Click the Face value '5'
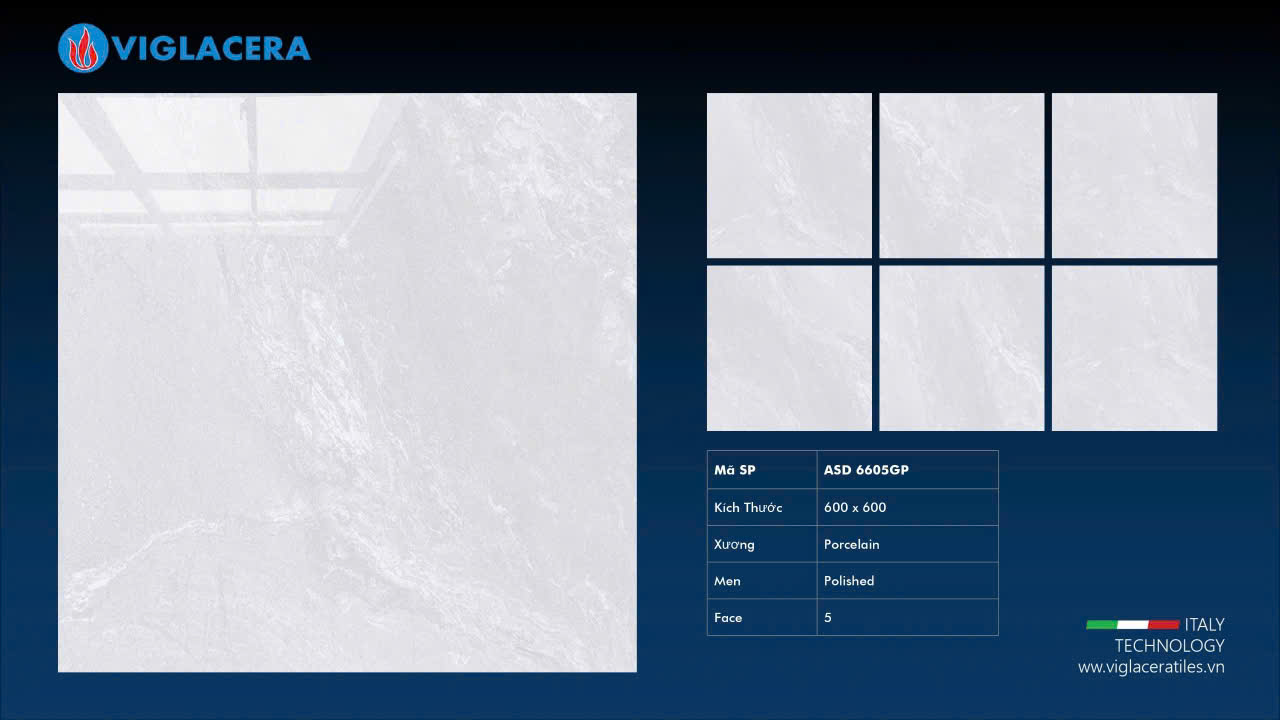 click(828, 617)
